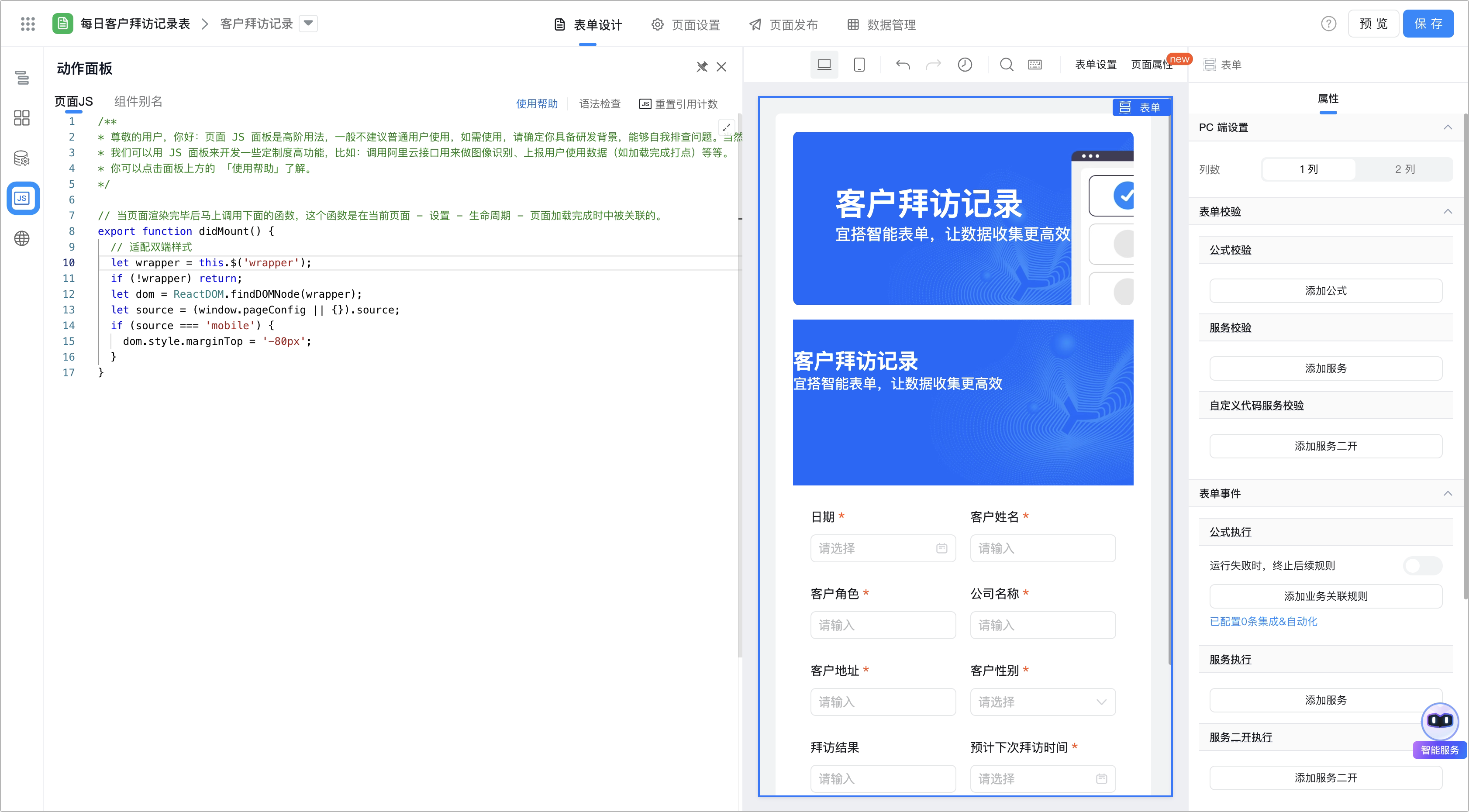This screenshot has height=812, width=1469.
Task: Open the component library grid icon
Action: (x=22, y=118)
